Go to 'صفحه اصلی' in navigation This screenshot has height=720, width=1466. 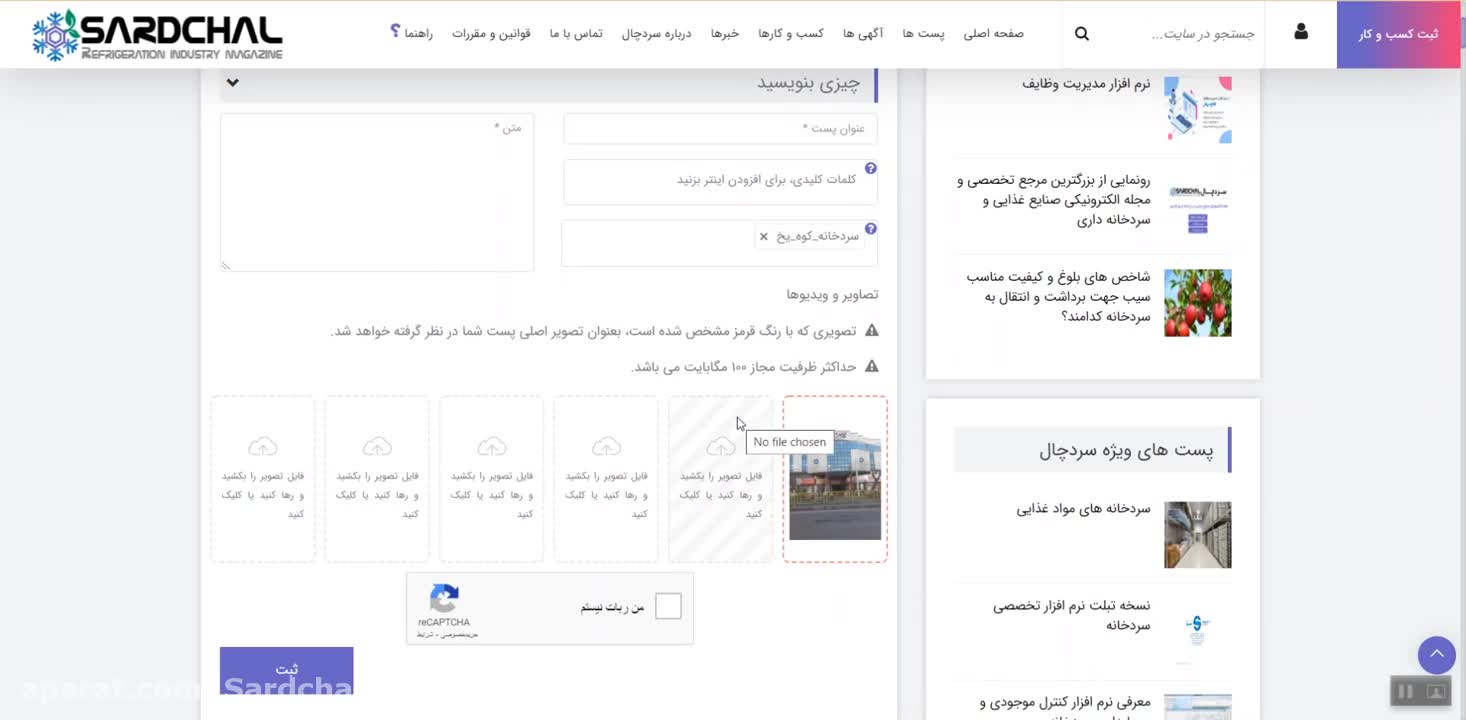tap(993, 34)
